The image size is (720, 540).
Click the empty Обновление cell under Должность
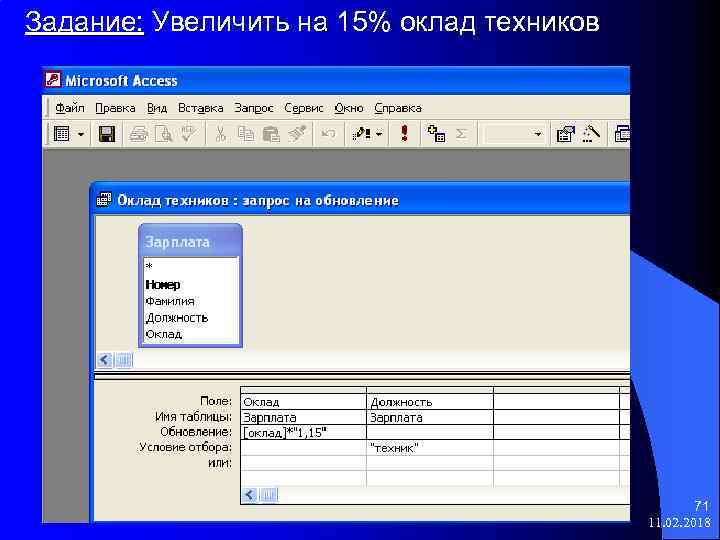coord(430,433)
